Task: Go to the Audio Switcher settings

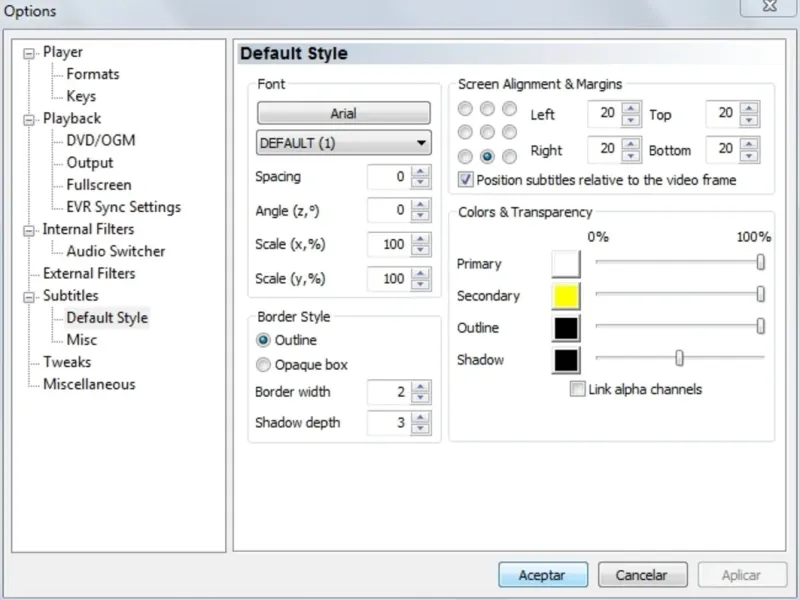Action: (115, 251)
